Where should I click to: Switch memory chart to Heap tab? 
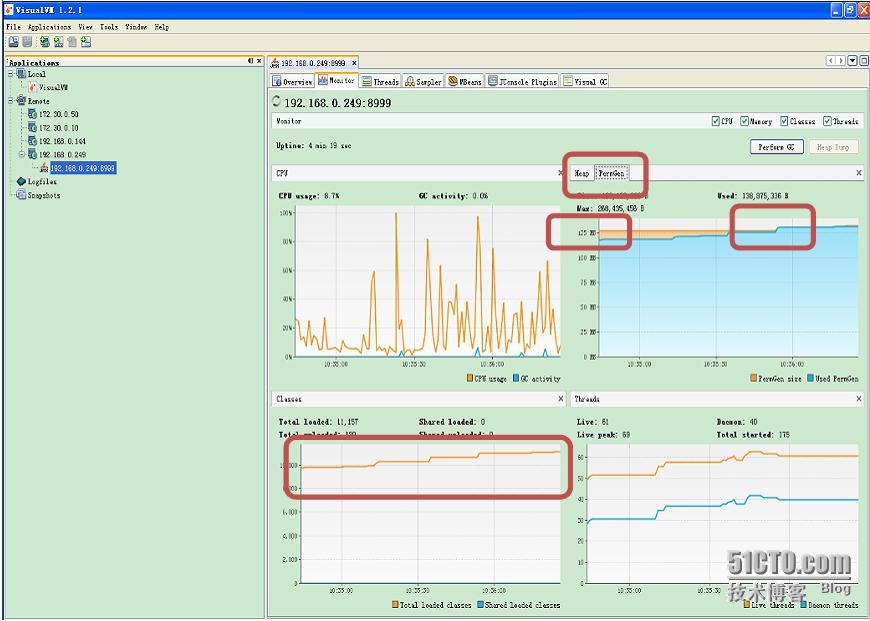tap(581, 173)
